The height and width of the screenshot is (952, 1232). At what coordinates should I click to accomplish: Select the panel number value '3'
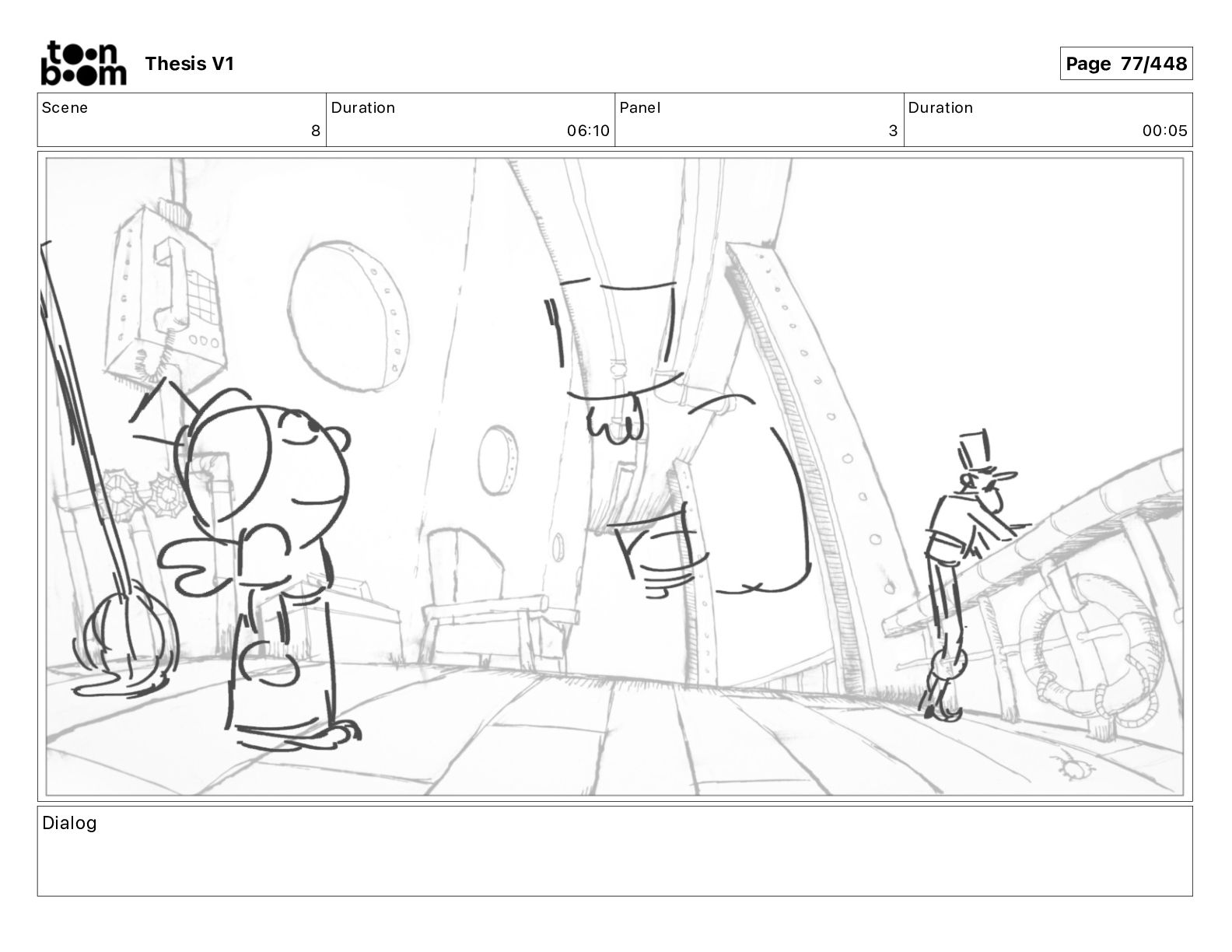pos(893,131)
